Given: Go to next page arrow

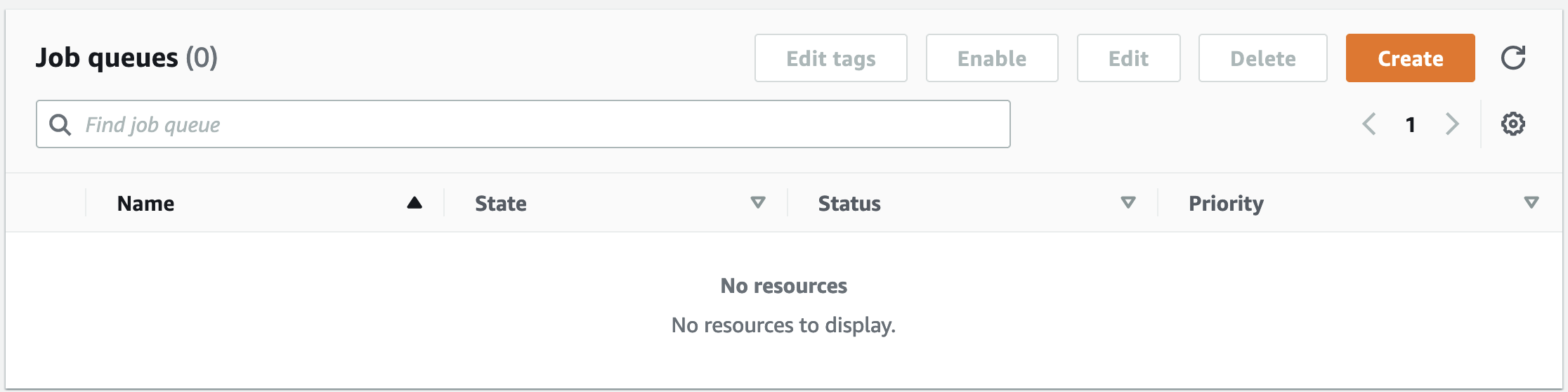Looking at the screenshot, I should coord(1452,124).
